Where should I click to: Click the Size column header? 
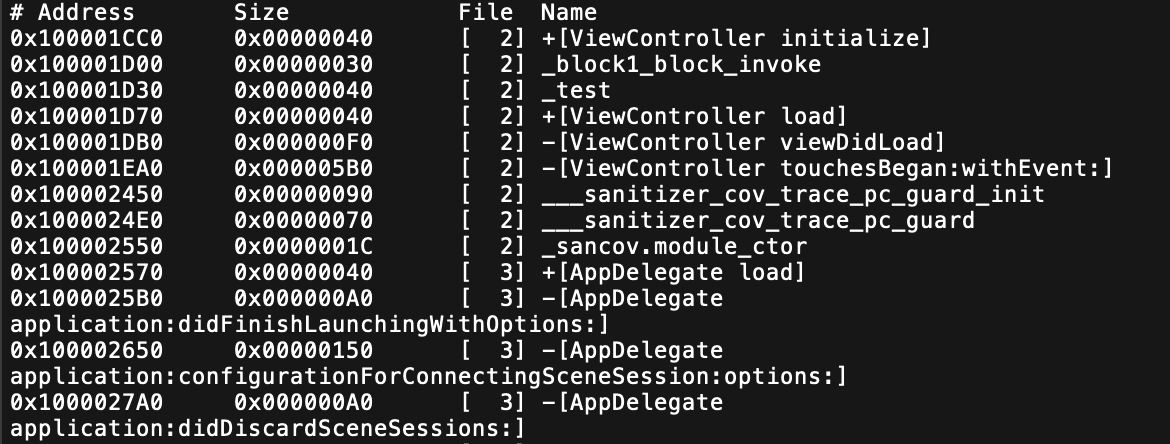point(261,13)
